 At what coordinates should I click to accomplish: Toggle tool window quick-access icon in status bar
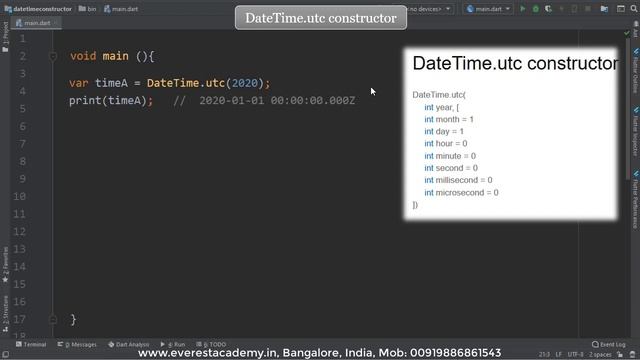(5, 354)
